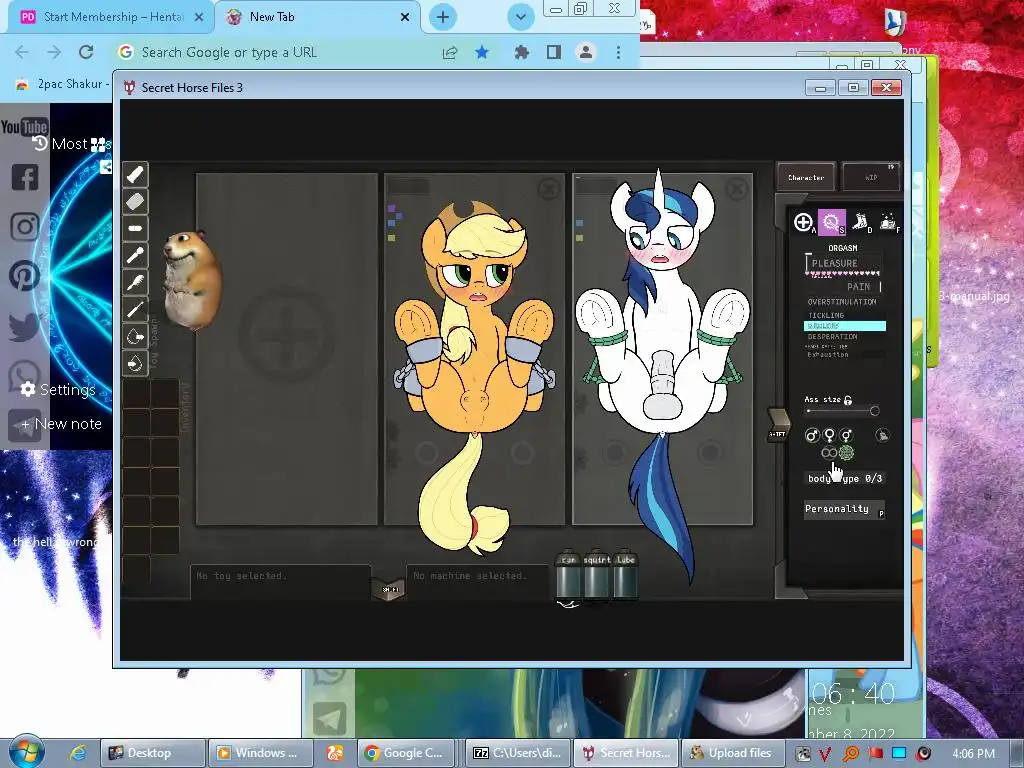Toggle the highlighted cyan stat row
This screenshot has width=1024, height=768.
pyautogui.click(x=845, y=325)
